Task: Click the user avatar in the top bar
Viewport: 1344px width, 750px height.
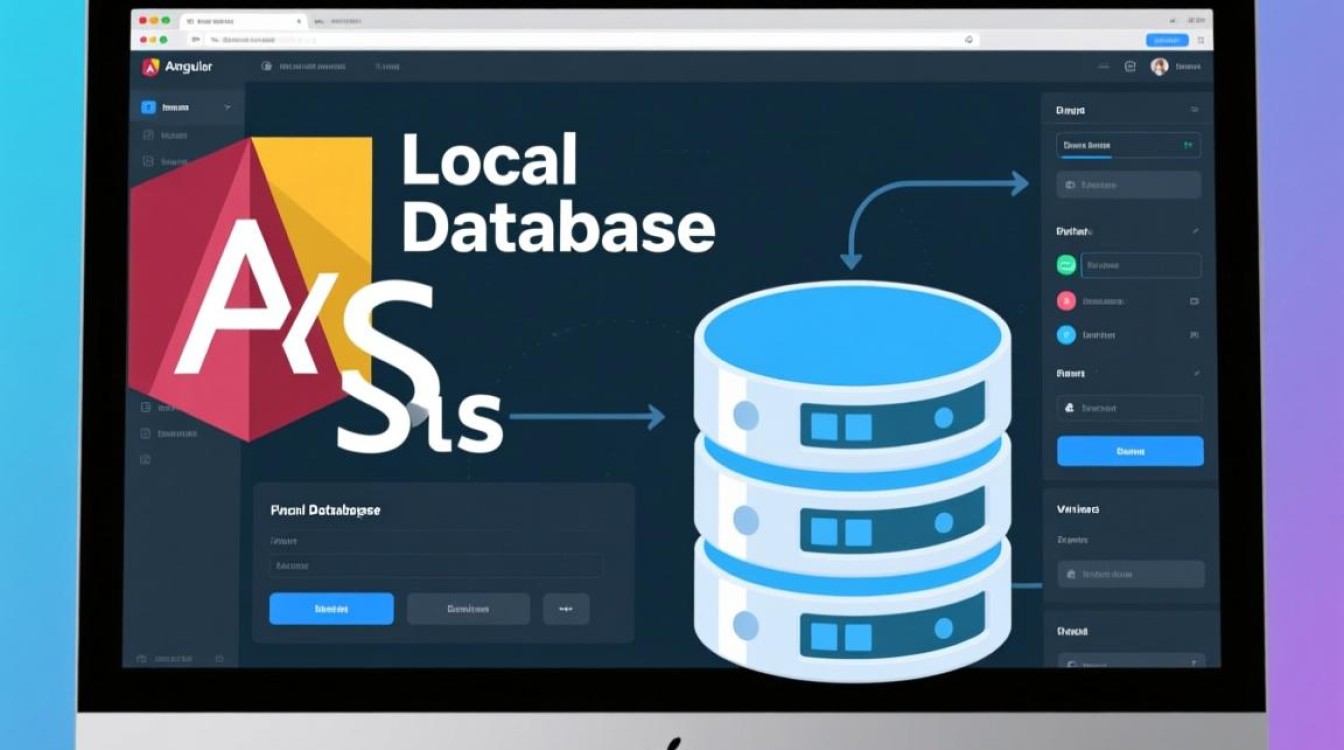Action: click(x=1159, y=67)
